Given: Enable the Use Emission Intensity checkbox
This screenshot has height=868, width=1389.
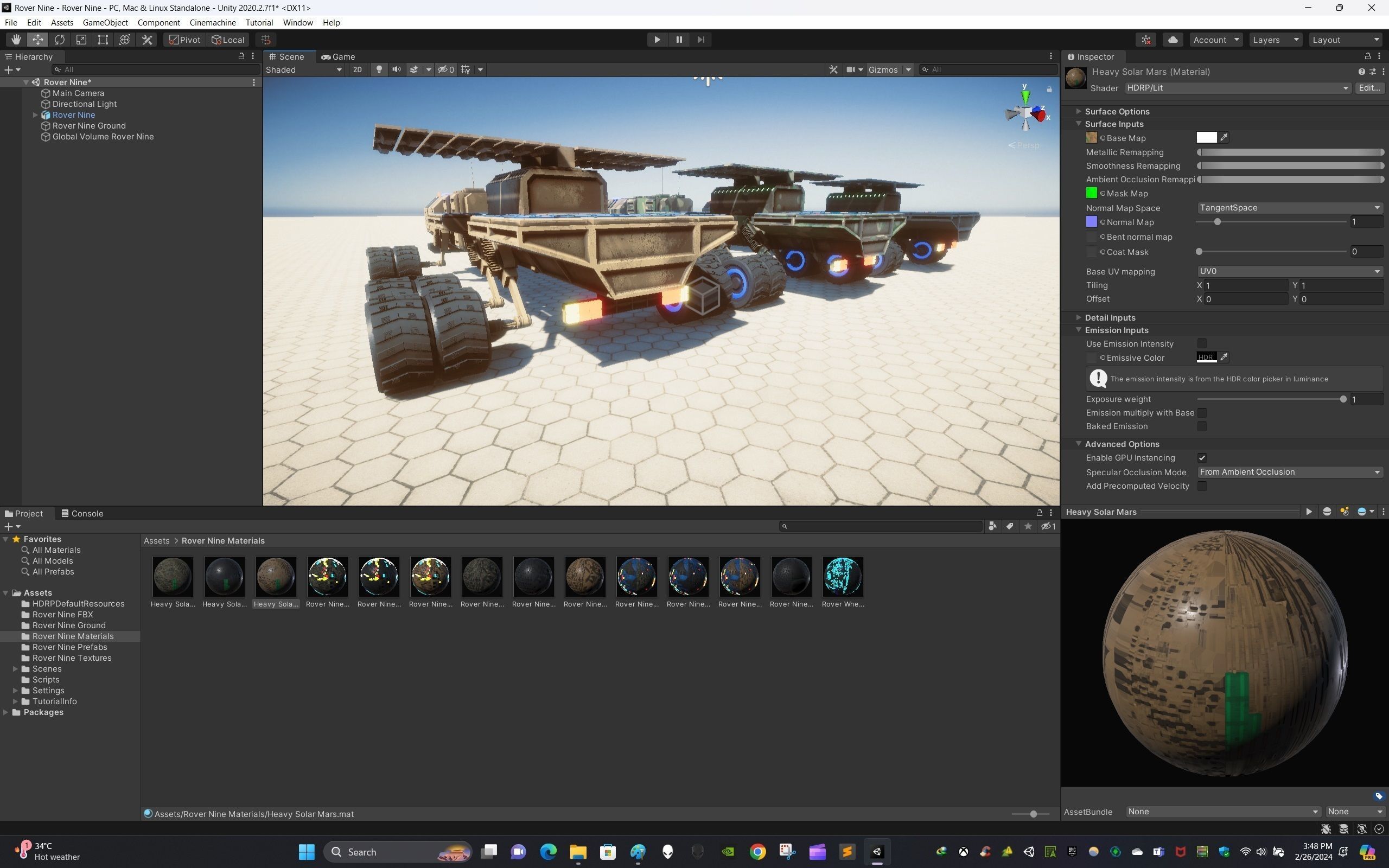Looking at the screenshot, I should click(x=1202, y=343).
